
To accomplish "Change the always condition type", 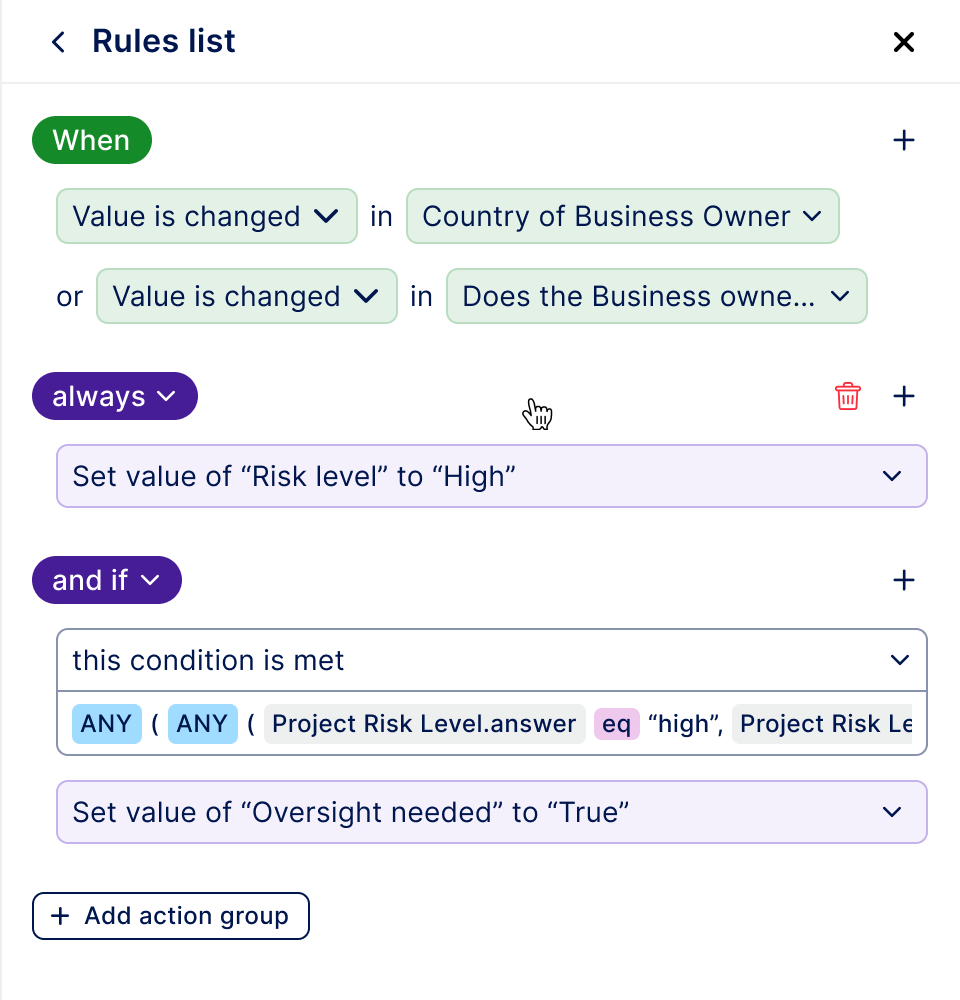I will click(115, 396).
